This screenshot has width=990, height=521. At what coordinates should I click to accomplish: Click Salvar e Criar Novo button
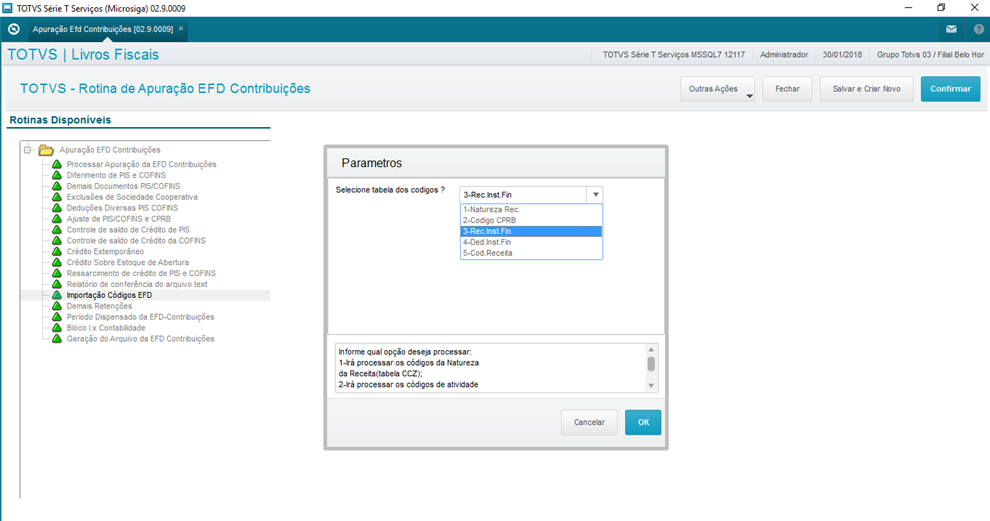click(x=866, y=89)
